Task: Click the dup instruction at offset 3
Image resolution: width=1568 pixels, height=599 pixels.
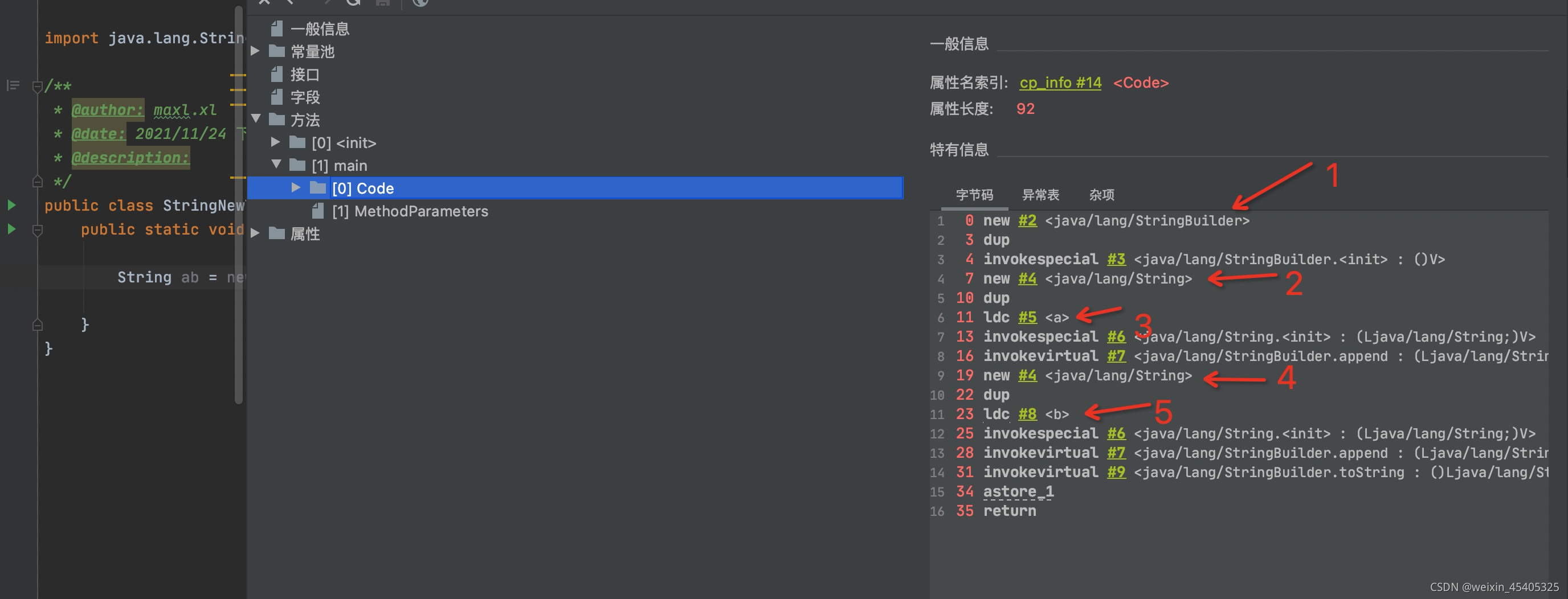Action: [x=997, y=240]
